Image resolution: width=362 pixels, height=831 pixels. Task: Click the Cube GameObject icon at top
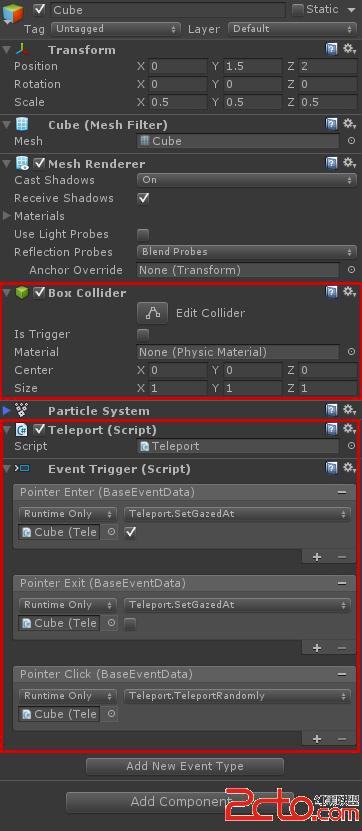[13, 13]
